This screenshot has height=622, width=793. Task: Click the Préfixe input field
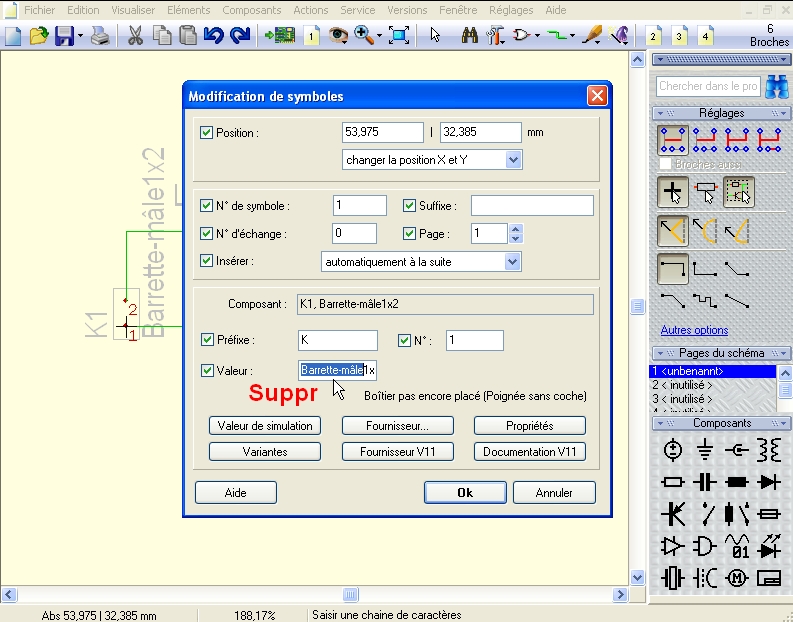click(338, 340)
